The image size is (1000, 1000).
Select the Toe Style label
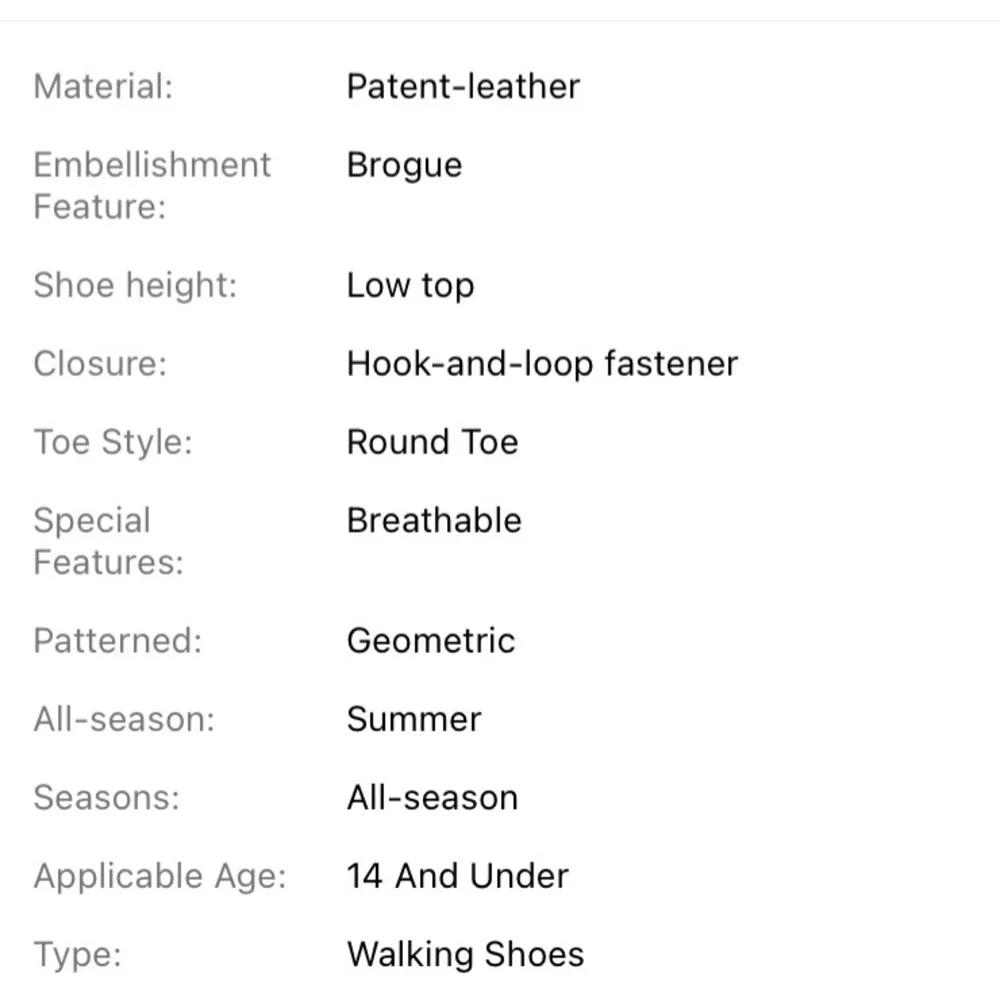(113, 442)
